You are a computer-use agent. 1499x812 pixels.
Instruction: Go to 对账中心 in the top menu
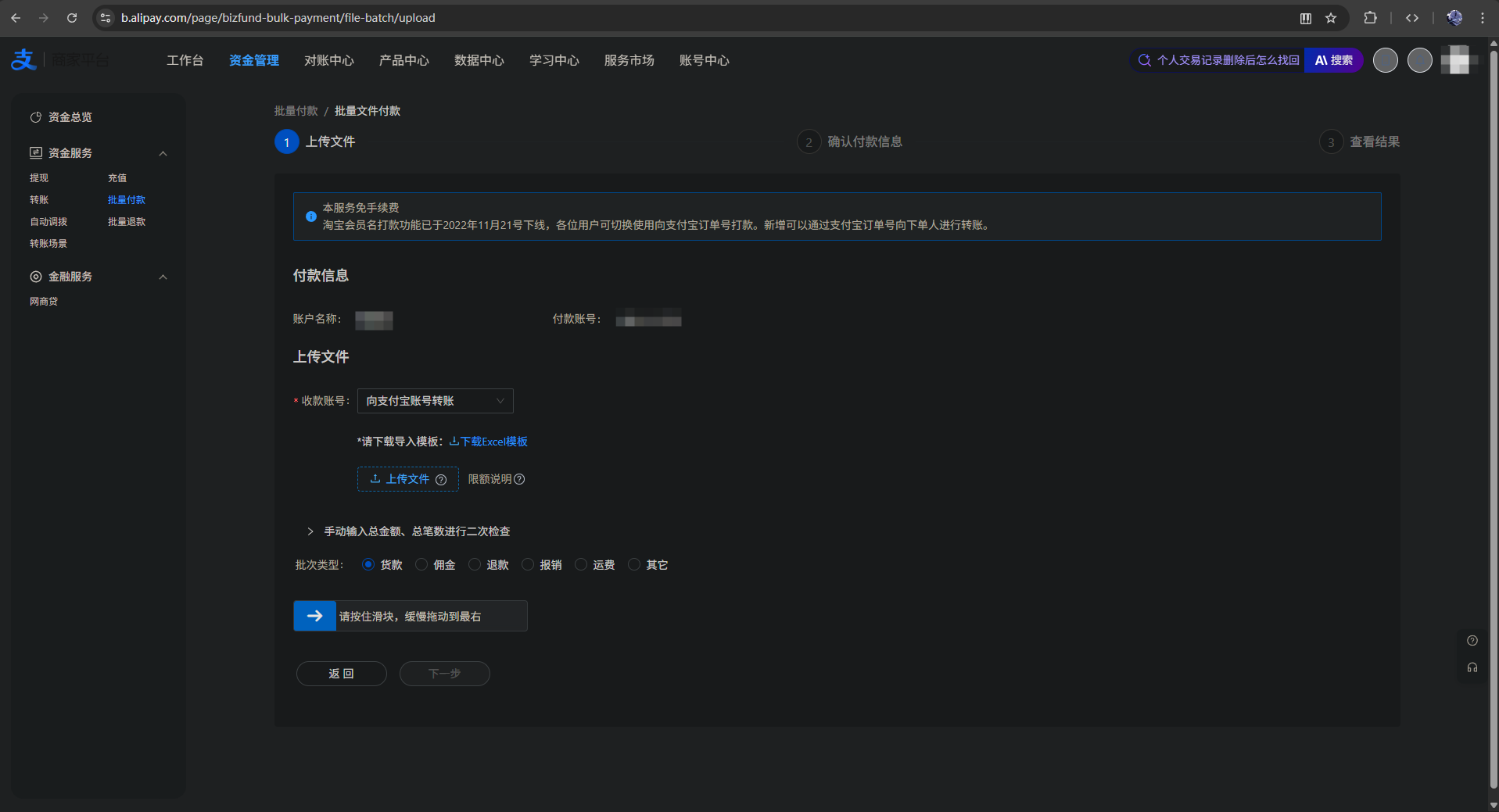click(328, 60)
